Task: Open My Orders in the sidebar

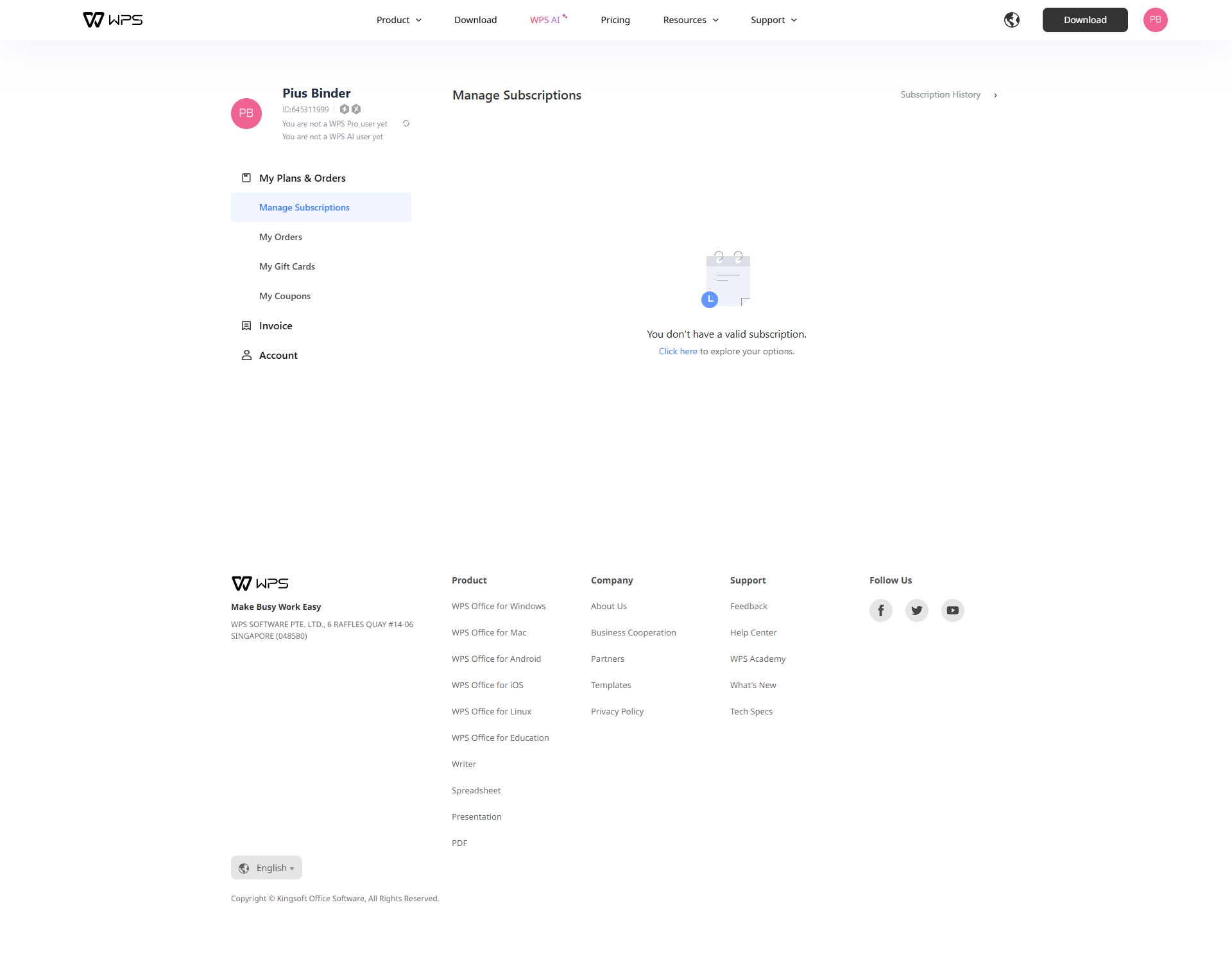Action: coord(280,237)
